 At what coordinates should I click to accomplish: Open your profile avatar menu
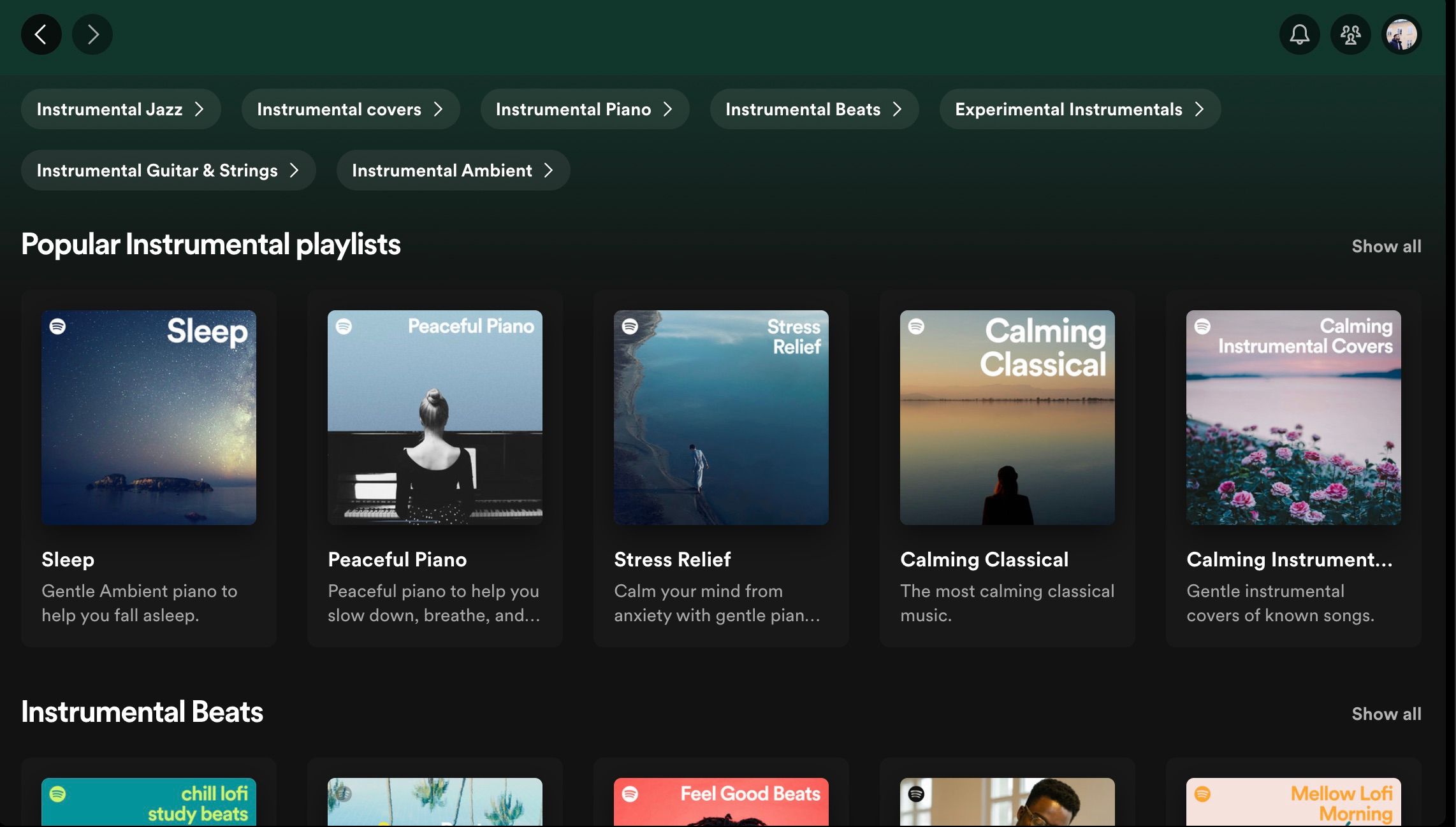coord(1402,34)
